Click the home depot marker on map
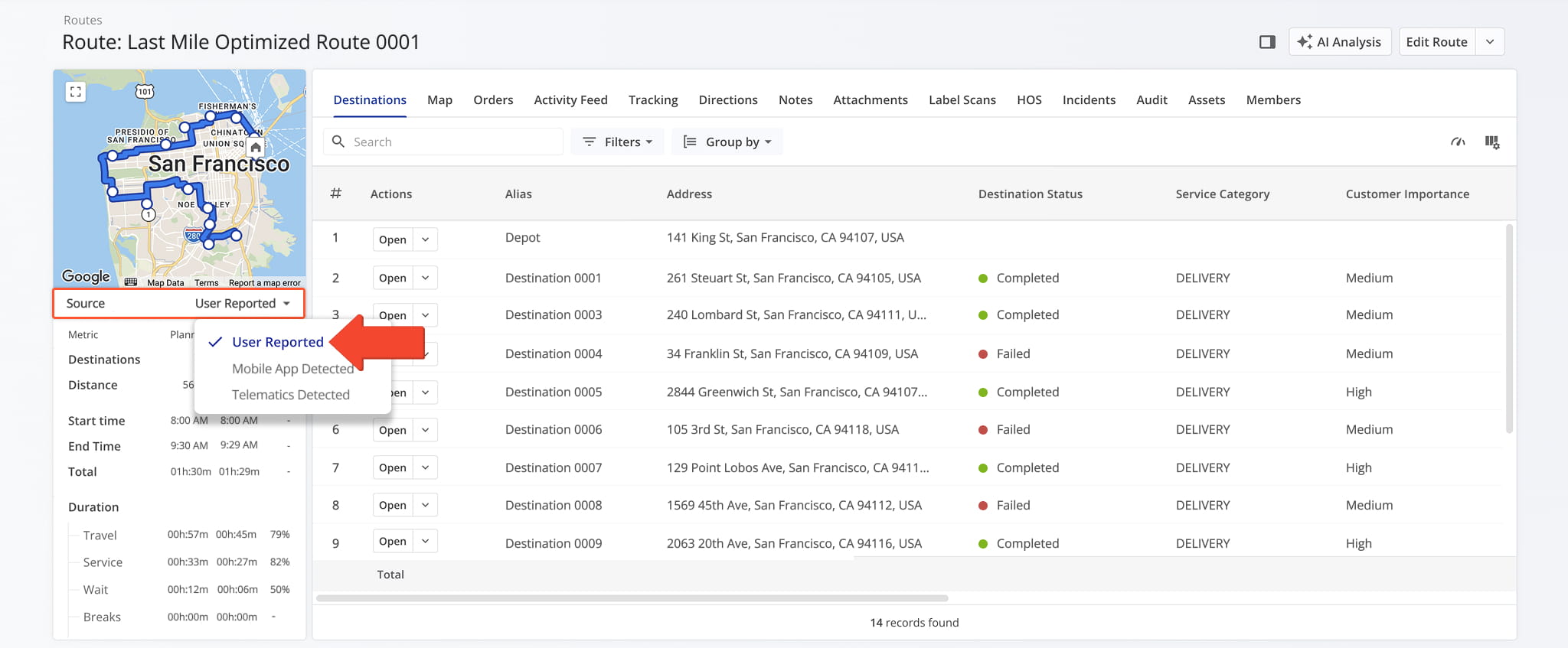The width and height of the screenshot is (1568, 648). pos(256,147)
